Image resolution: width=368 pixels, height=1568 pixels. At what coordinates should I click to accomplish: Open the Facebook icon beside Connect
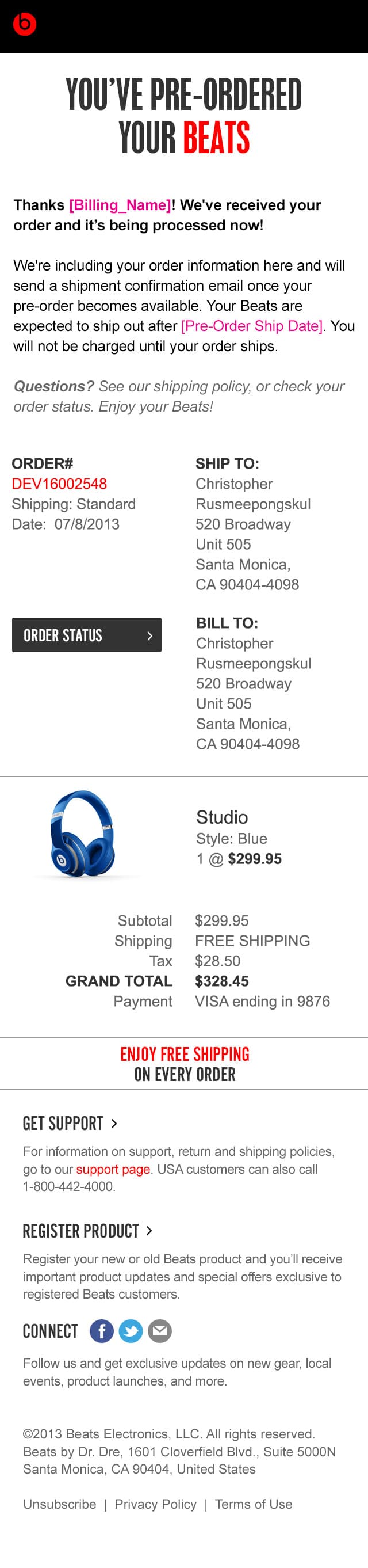pyautogui.click(x=102, y=1331)
